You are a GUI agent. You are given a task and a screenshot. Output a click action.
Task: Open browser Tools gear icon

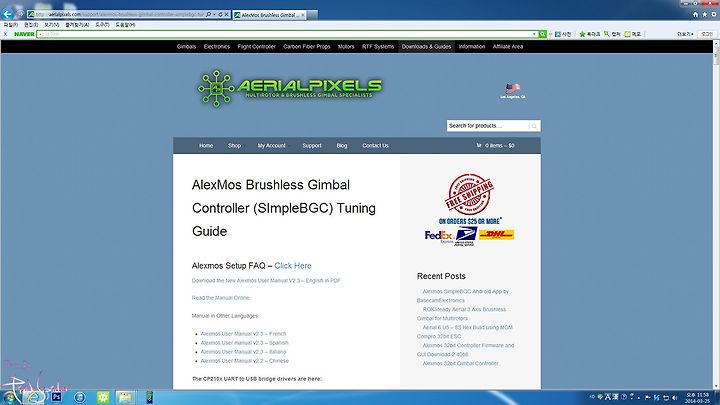pos(714,15)
